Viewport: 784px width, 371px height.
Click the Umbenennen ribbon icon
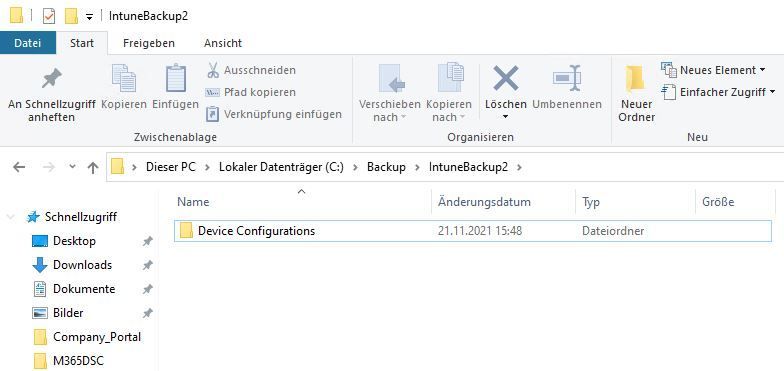pyautogui.click(x=567, y=78)
